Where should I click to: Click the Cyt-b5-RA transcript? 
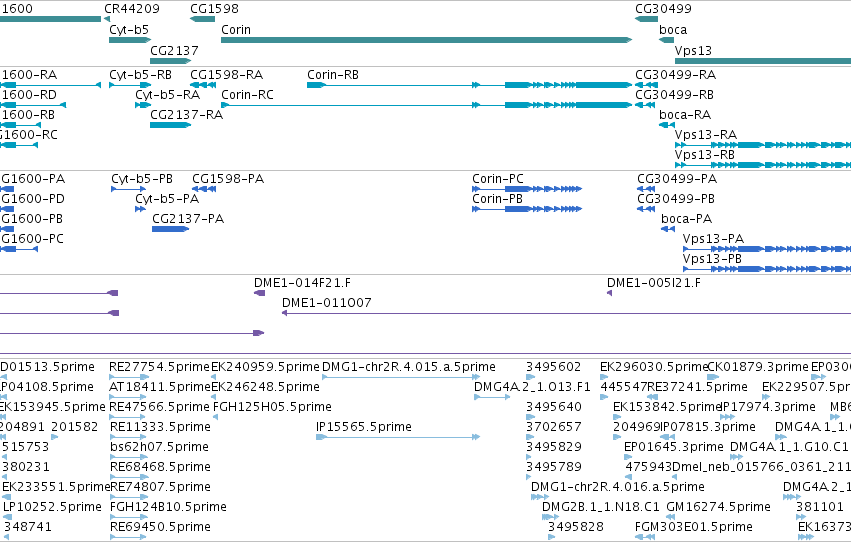click(143, 105)
